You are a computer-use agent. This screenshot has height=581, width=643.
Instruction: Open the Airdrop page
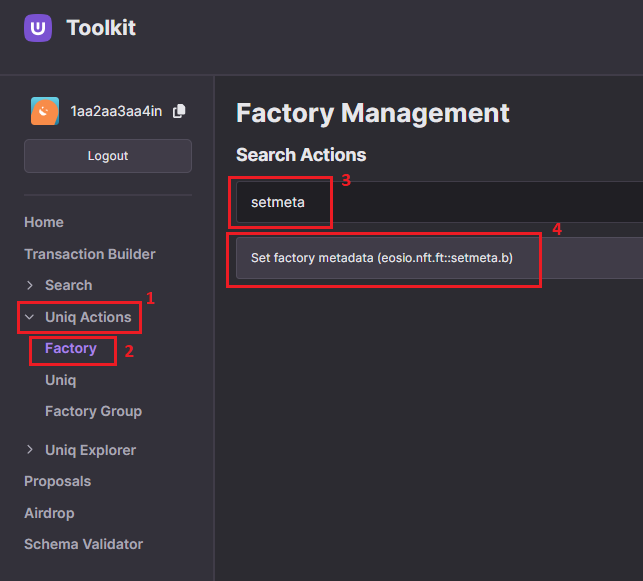point(49,513)
